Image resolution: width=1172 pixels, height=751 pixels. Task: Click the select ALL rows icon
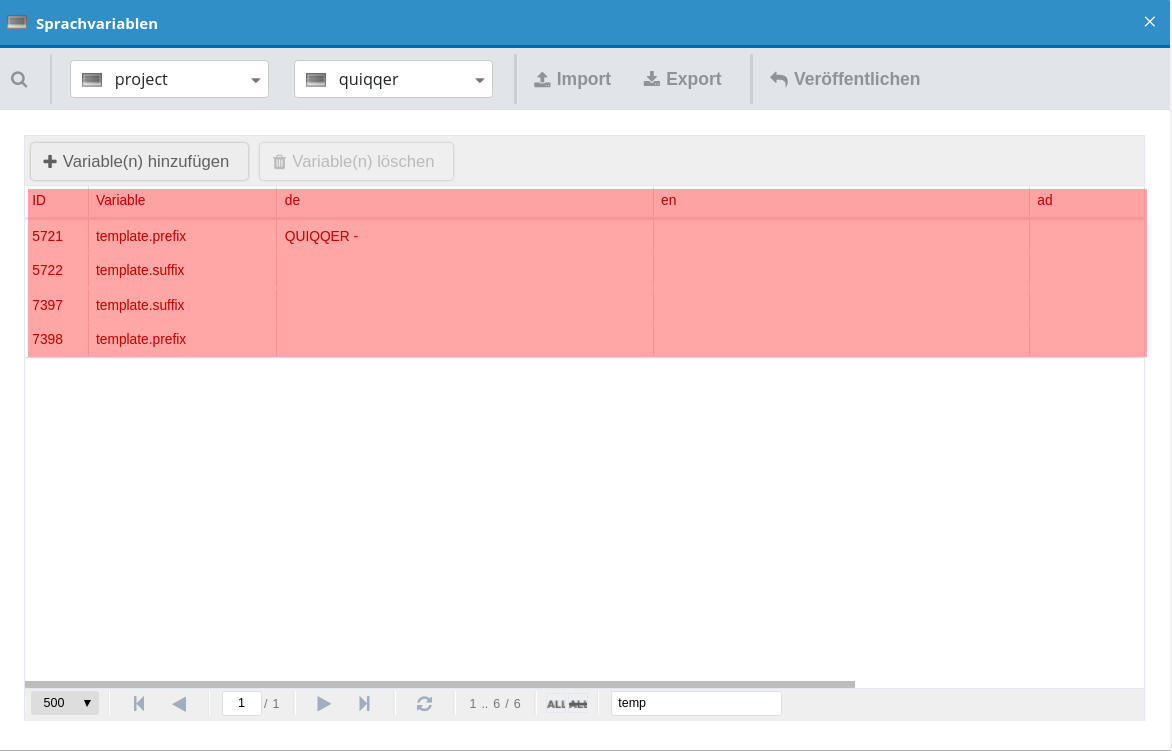point(556,703)
